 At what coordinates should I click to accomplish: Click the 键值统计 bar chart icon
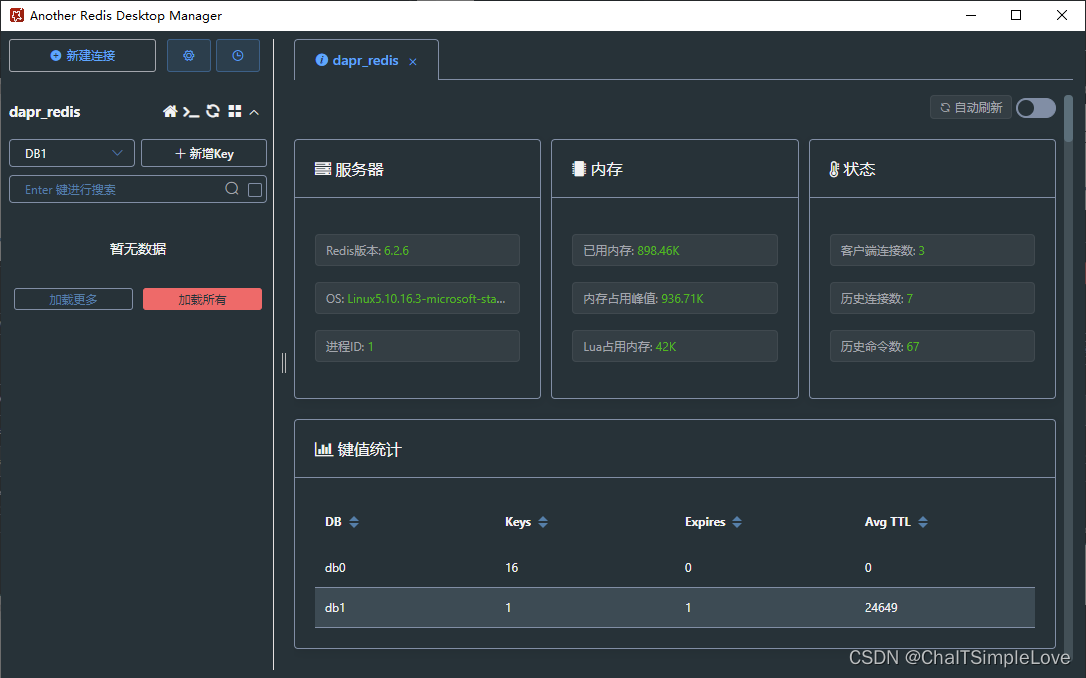coord(323,449)
